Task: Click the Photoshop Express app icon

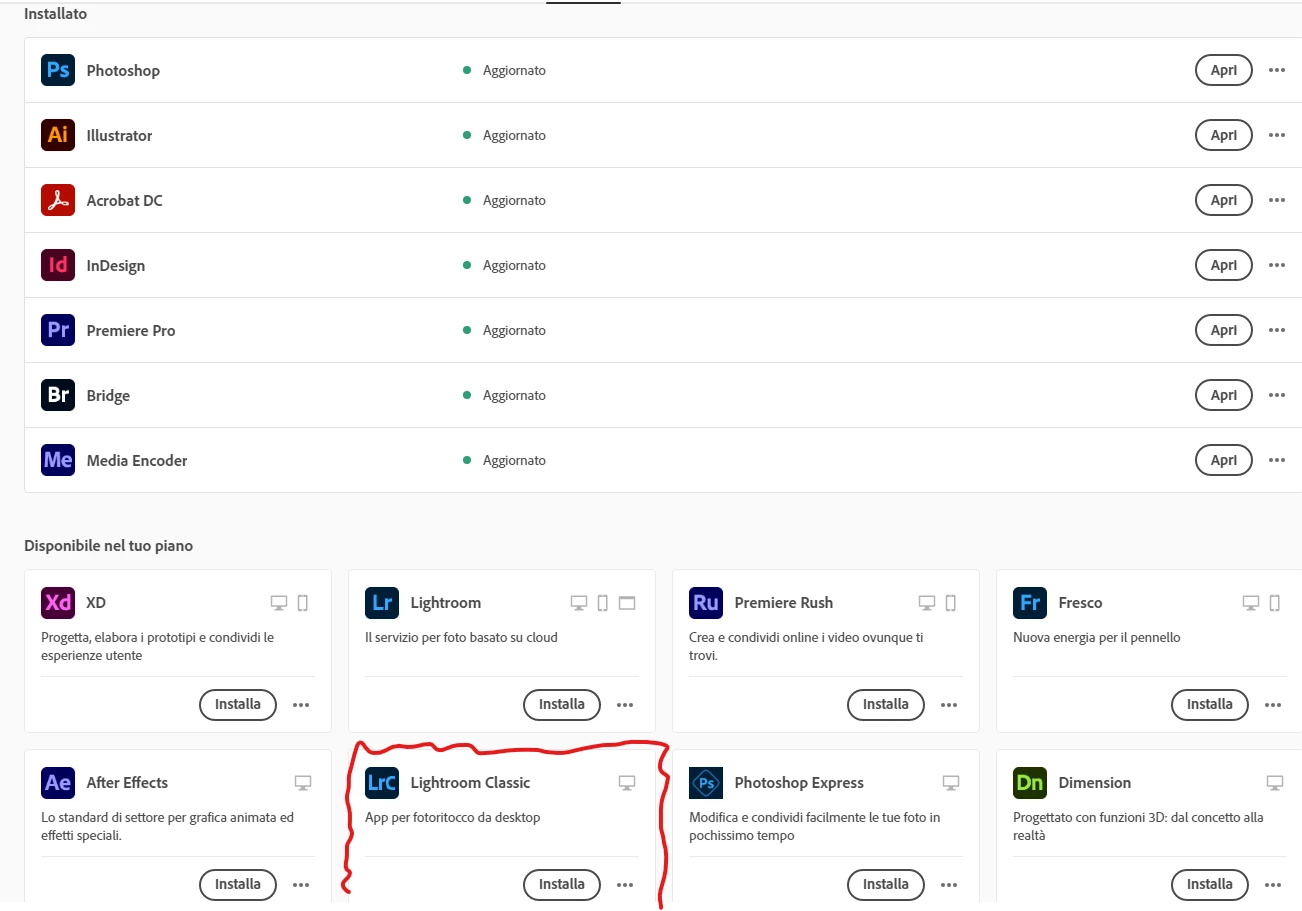Action: click(x=706, y=783)
